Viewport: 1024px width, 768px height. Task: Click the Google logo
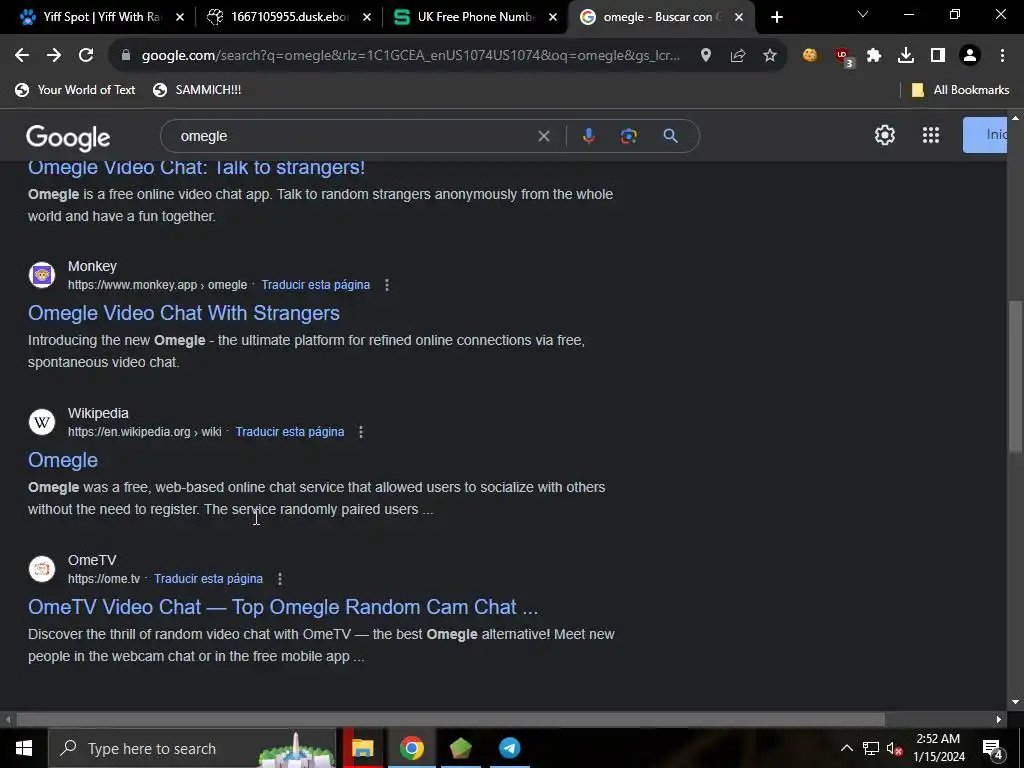[x=68, y=137]
